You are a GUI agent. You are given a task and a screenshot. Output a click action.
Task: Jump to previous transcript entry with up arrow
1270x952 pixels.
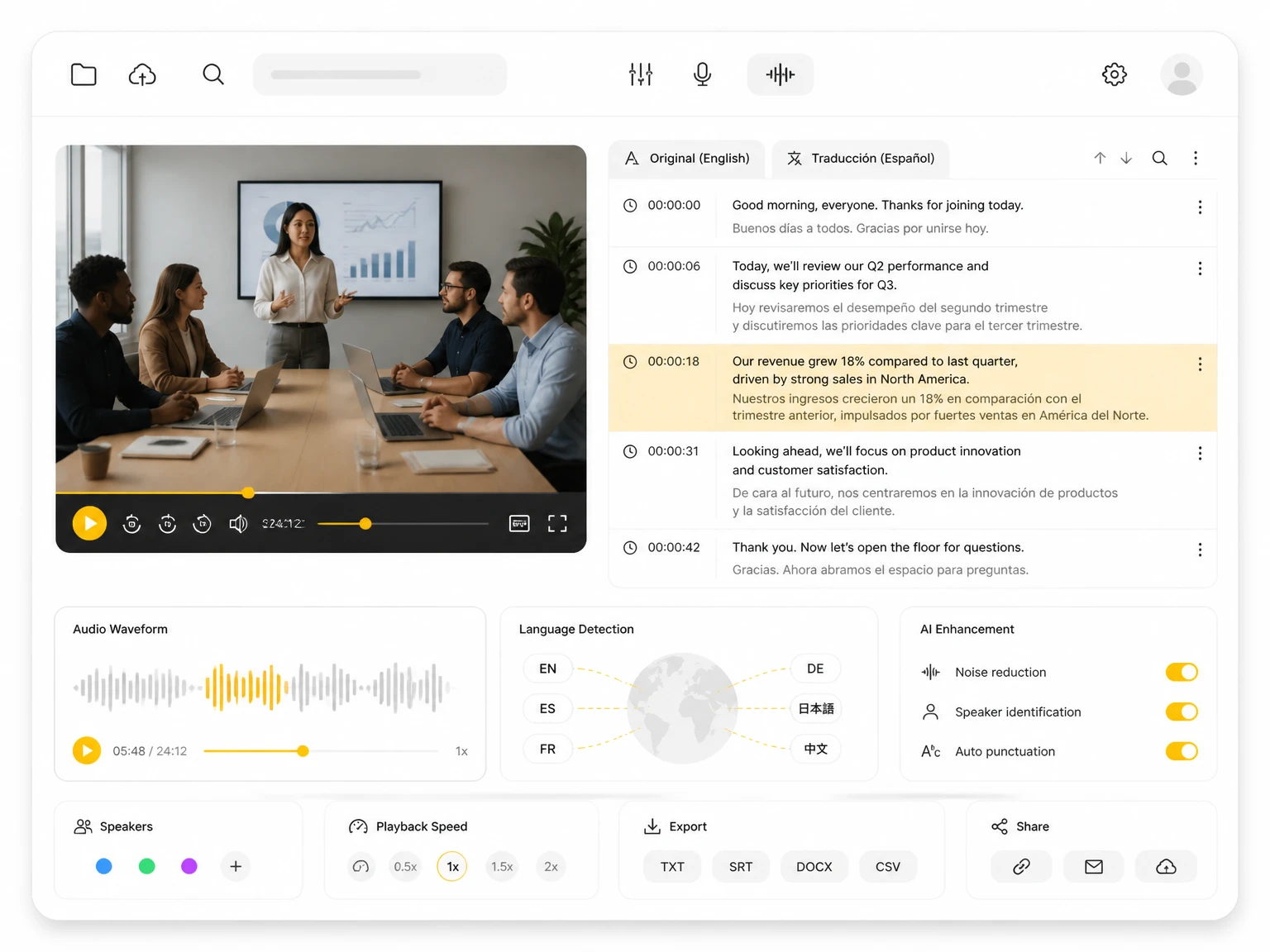point(1100,158)
